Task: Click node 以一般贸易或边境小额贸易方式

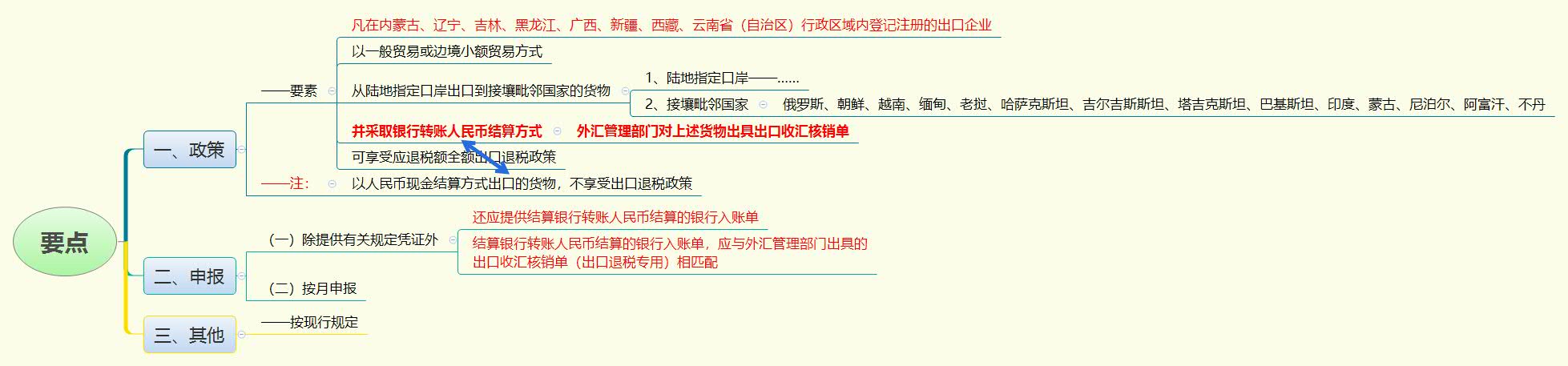Action: click(x=446, y=52)
